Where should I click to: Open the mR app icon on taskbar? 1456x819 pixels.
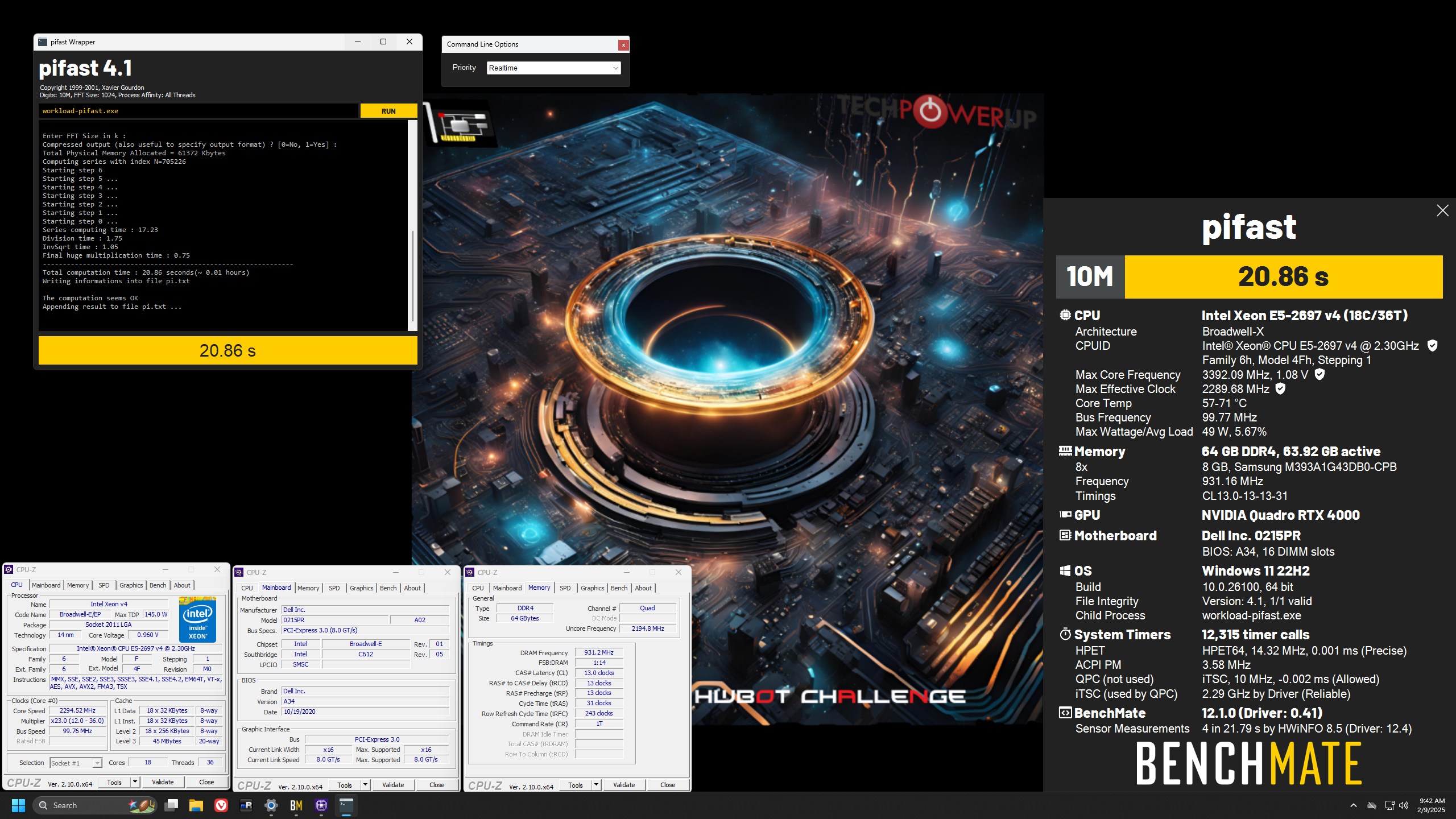(246, 805)
